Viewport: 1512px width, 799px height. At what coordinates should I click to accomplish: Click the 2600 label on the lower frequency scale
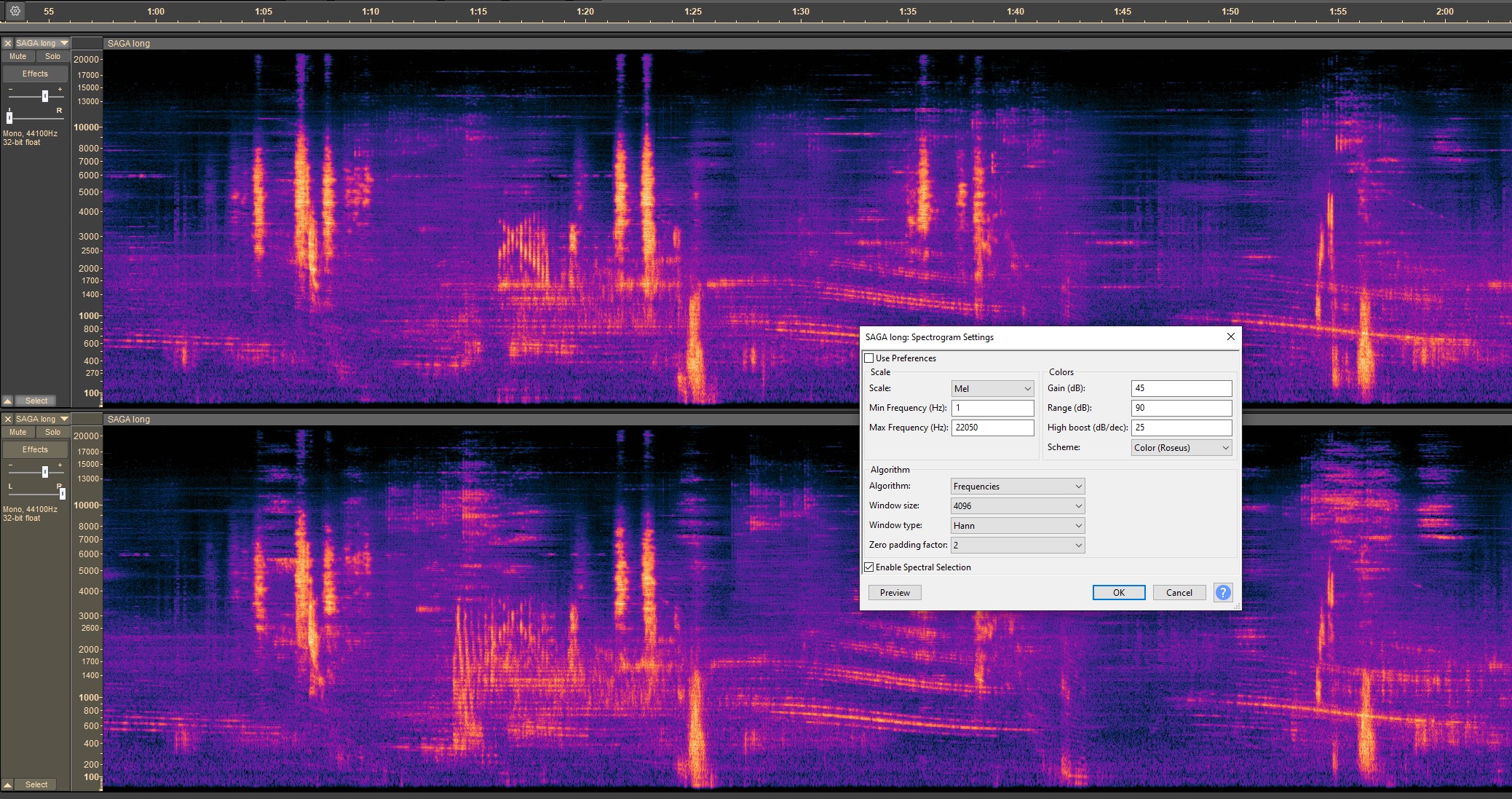coord(90,628)
